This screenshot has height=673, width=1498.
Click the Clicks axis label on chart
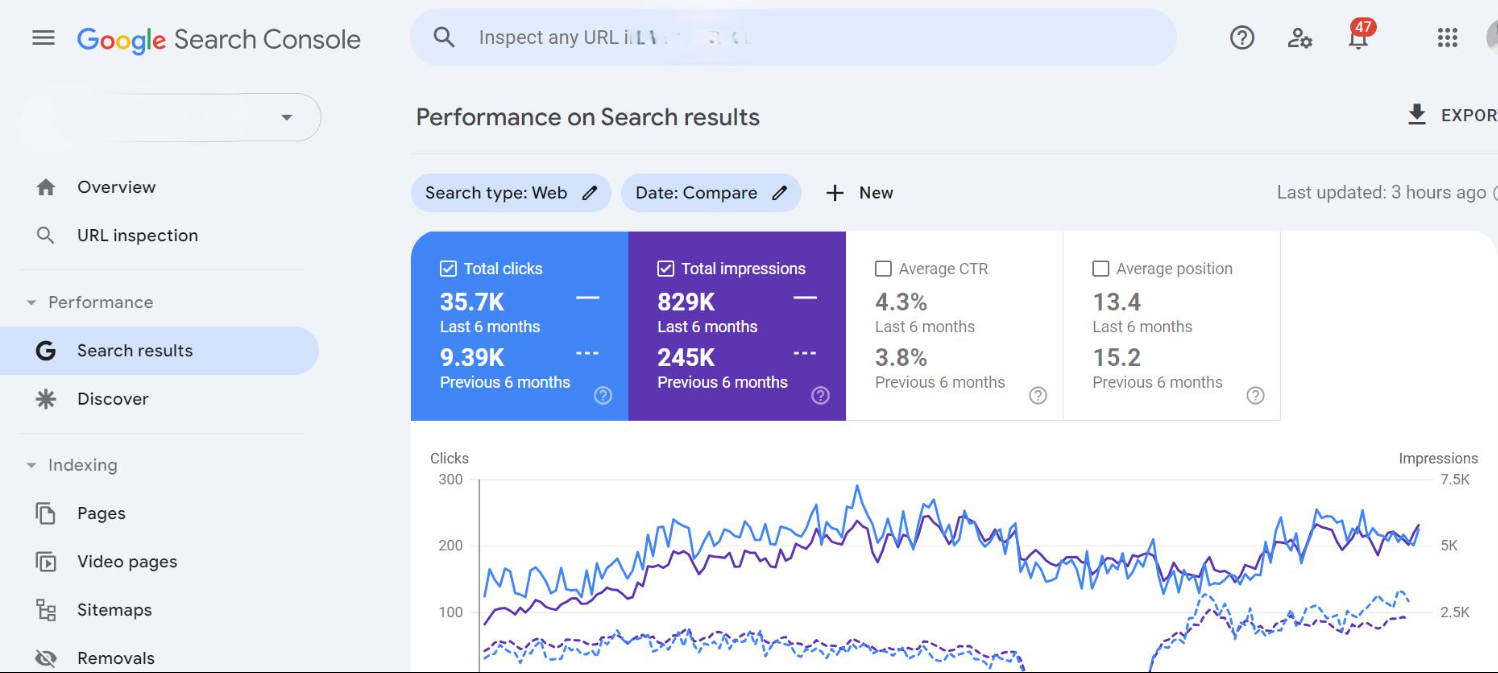pyautogui.click(x=449, y=458)
